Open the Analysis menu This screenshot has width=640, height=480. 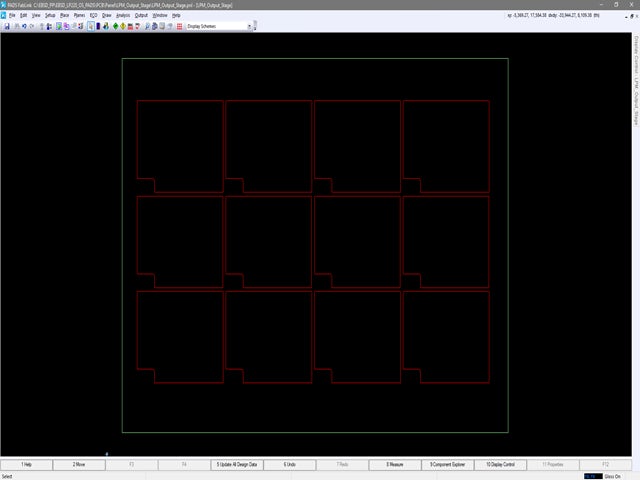(122, 16)
